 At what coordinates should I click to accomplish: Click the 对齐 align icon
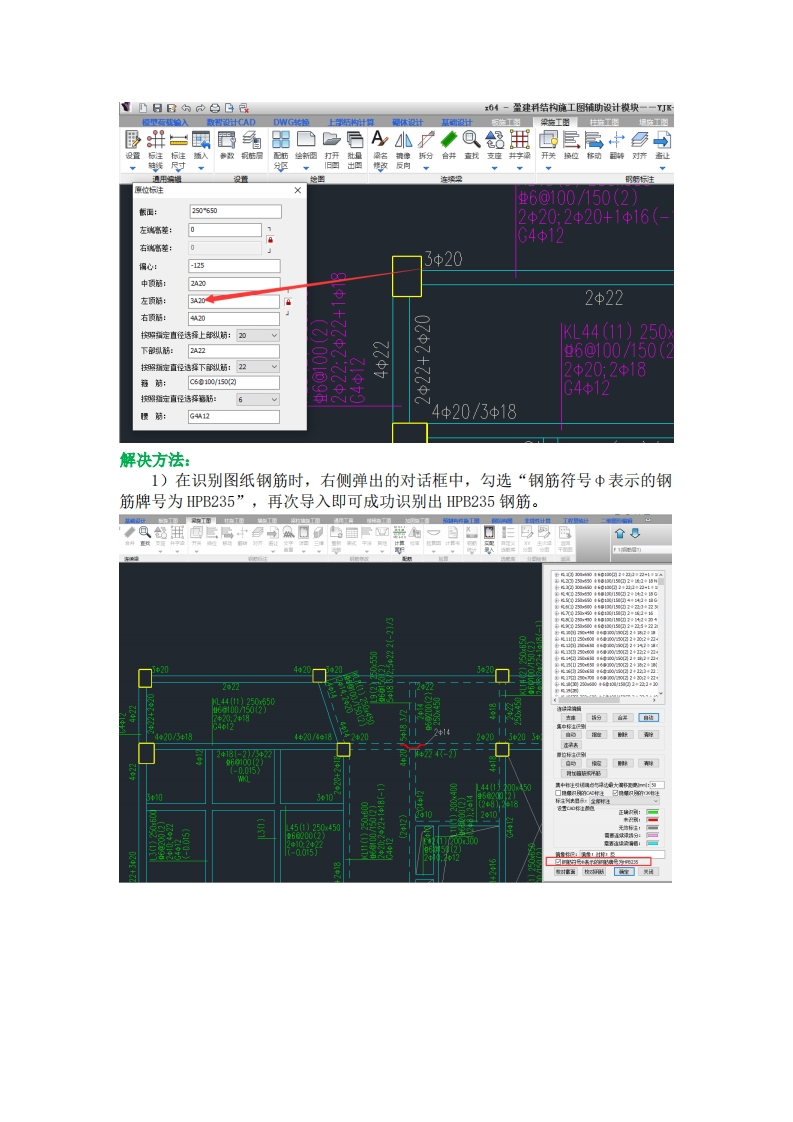tap(640, 140)
